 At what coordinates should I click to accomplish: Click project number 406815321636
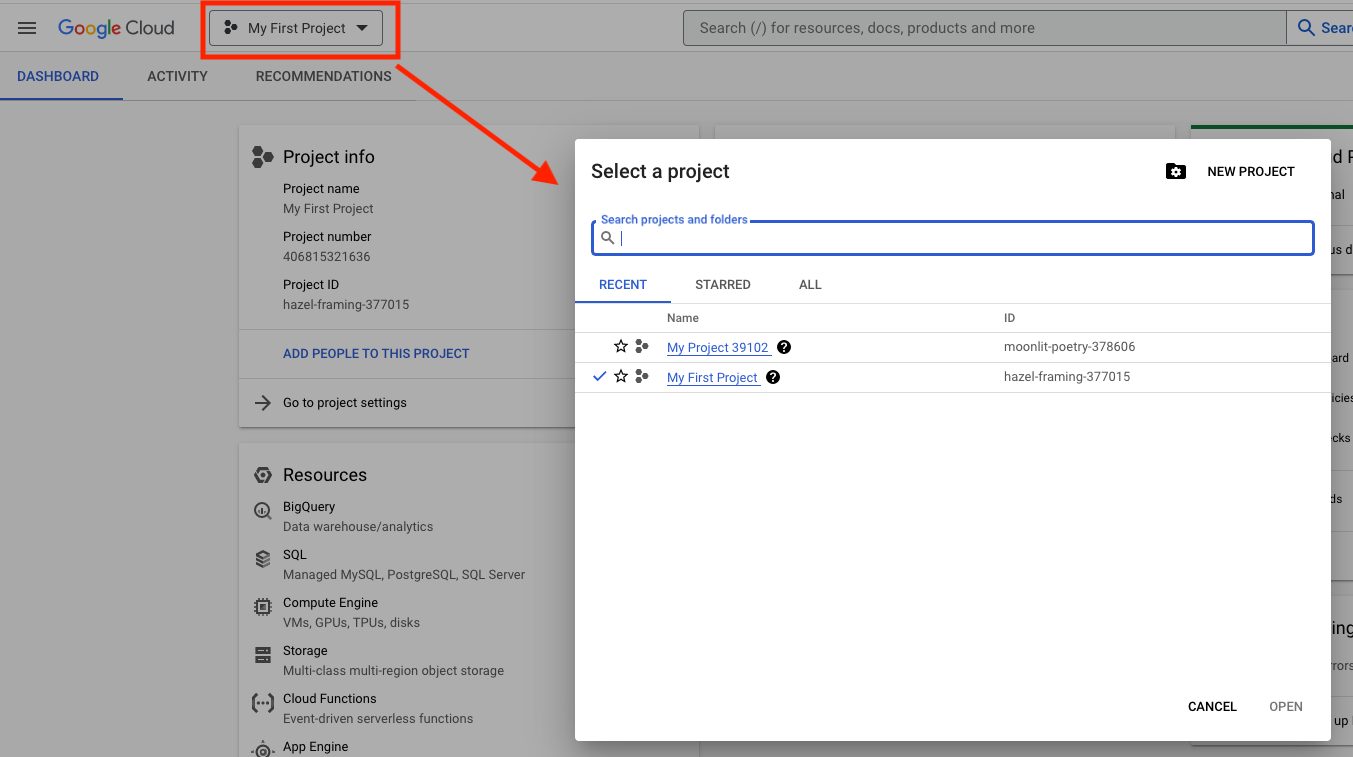pos(327,257)
